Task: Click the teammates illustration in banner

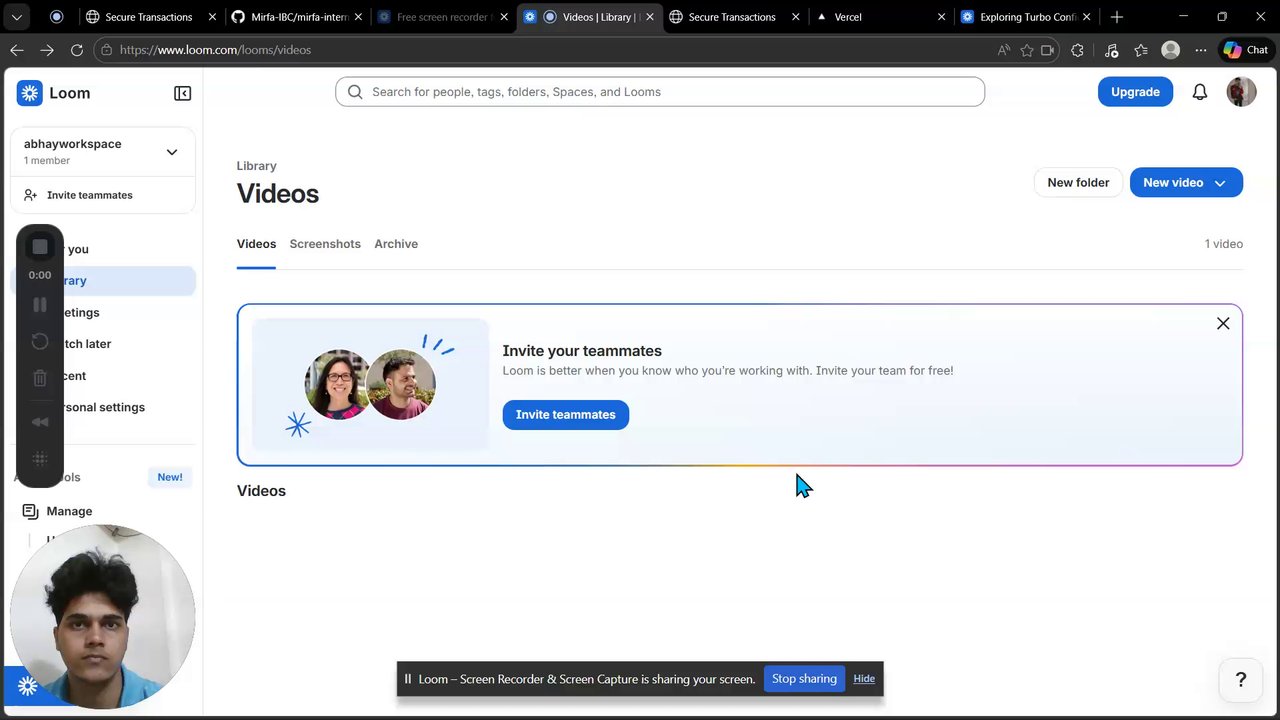Action: 370,384
